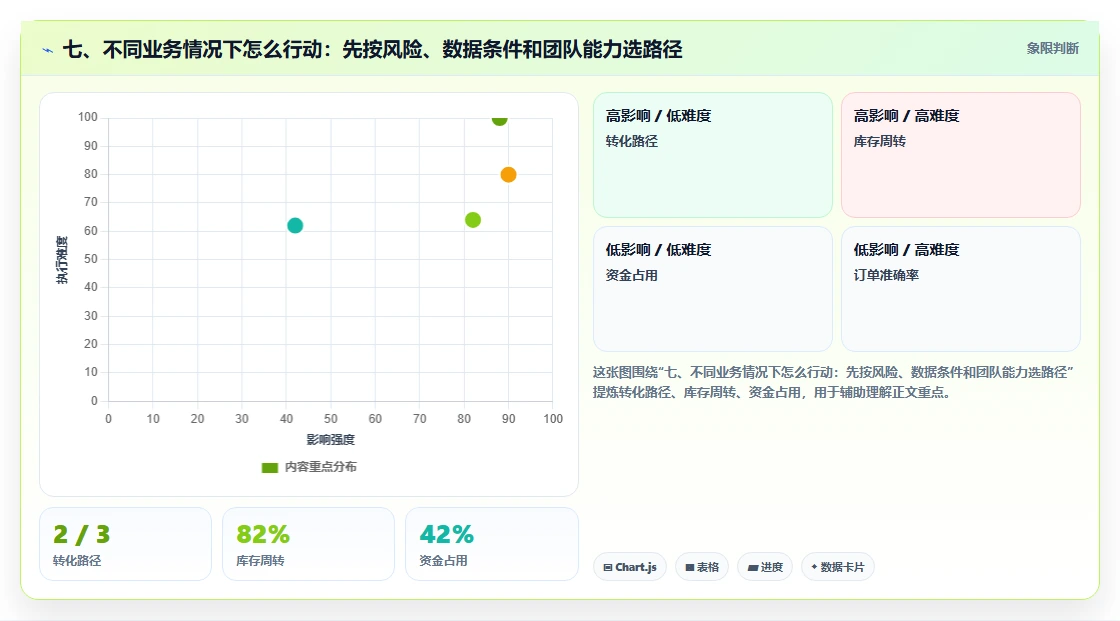Image resolution: width=1120 pixels, height=621 pixels.
Task: Select the 表格 tag
Action: point(701,567)
